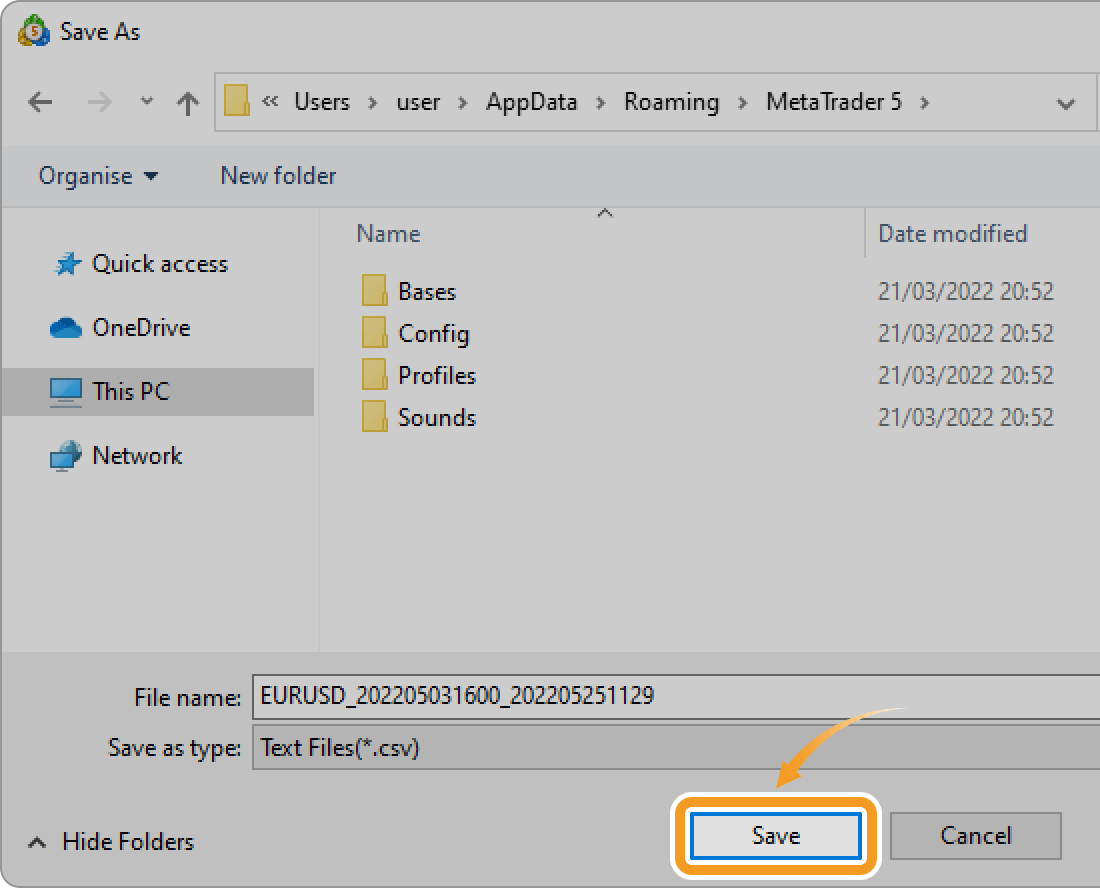Click the Cancel button
This screenshot has width=1100, height=888.
click(976, 835)
